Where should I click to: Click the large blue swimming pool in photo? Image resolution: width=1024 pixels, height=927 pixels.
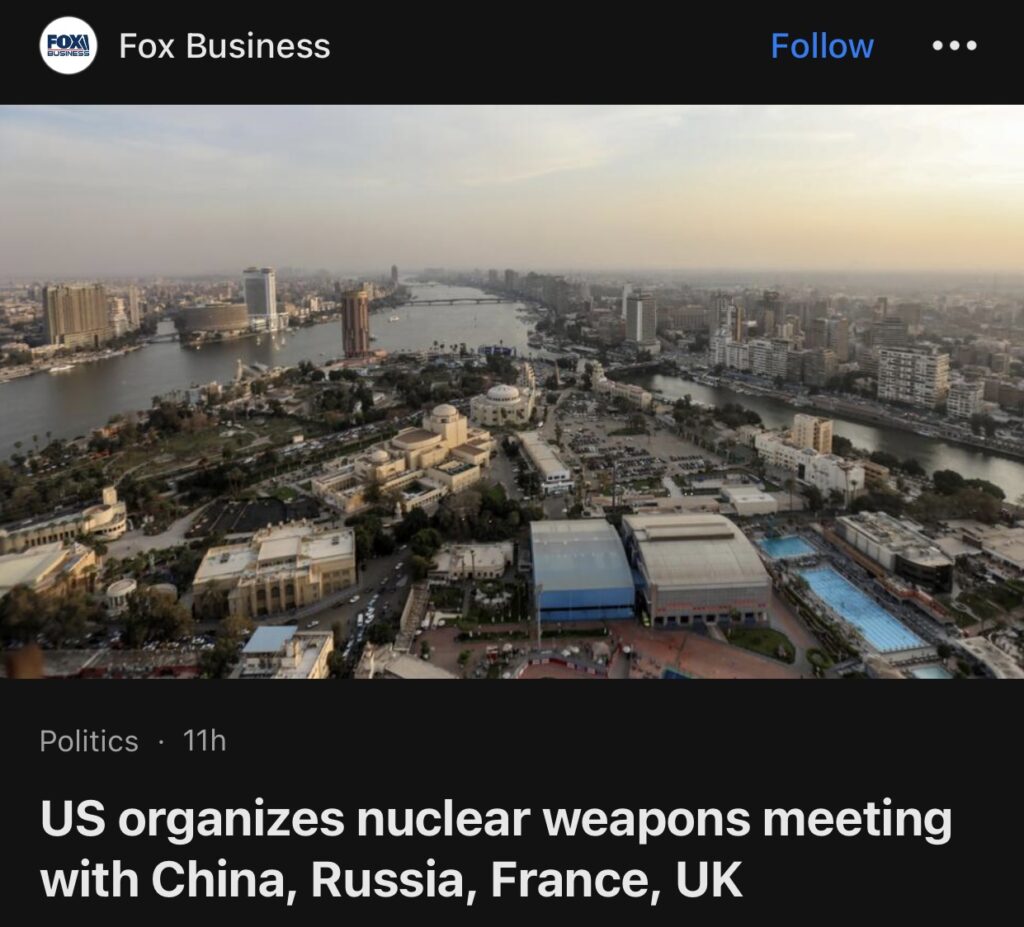click(859, 608)
